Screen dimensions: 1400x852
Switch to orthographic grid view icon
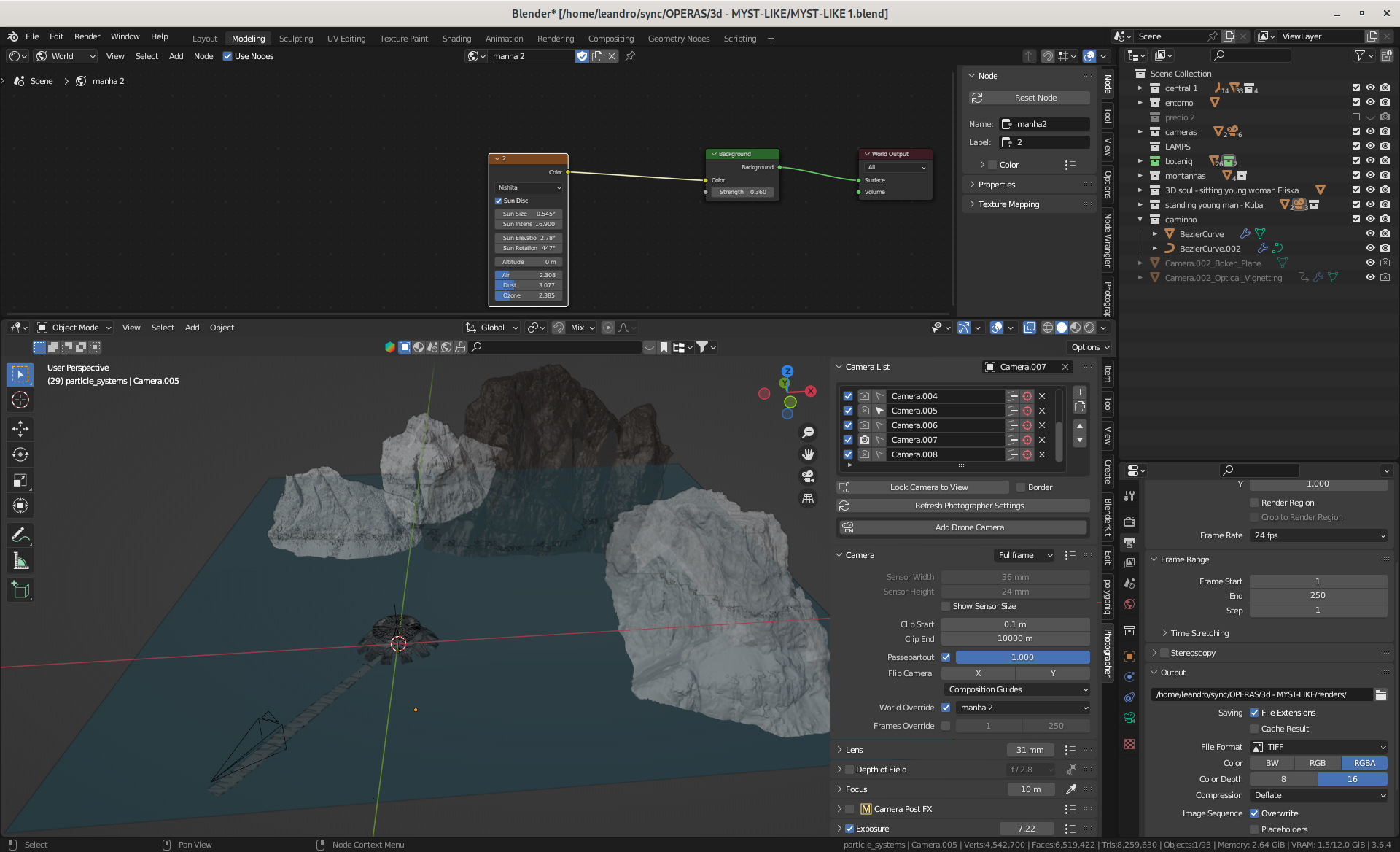click(808, 499)
